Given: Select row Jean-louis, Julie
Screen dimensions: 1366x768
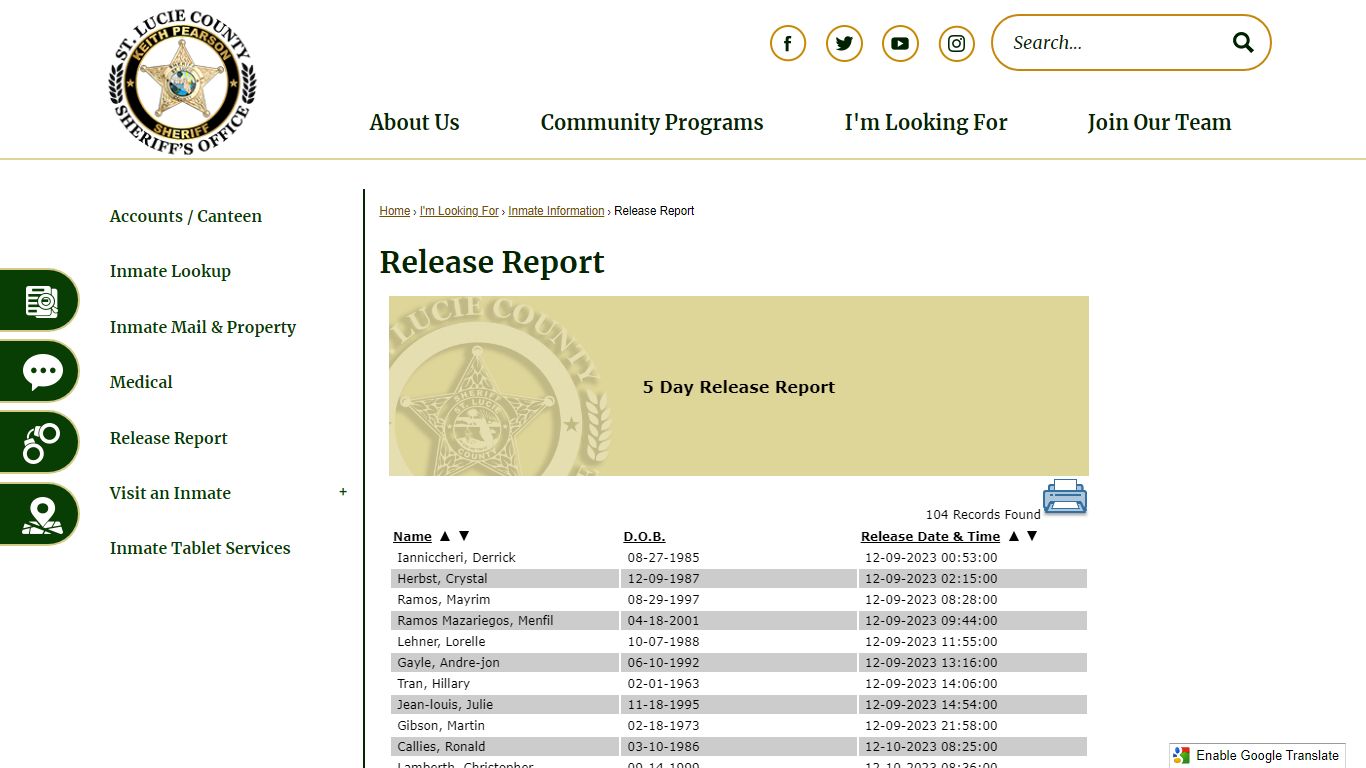Looking at the screenshot, I should point(739,705).
